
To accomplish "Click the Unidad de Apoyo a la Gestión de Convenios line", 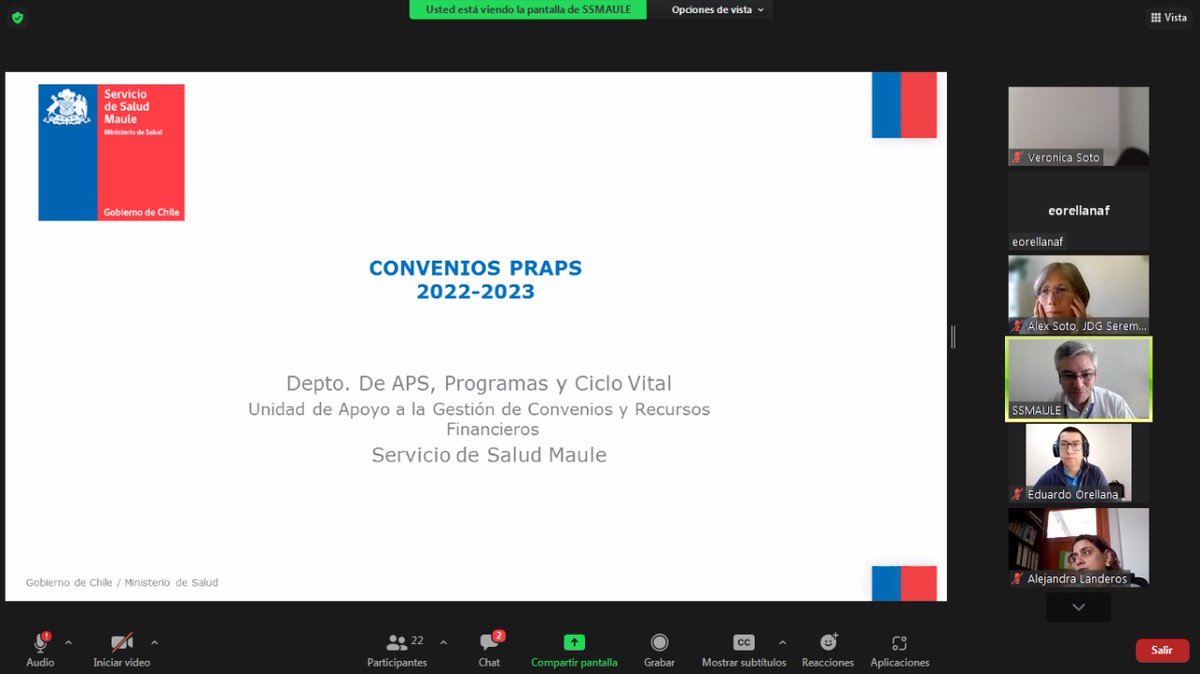I will [479, 419].
